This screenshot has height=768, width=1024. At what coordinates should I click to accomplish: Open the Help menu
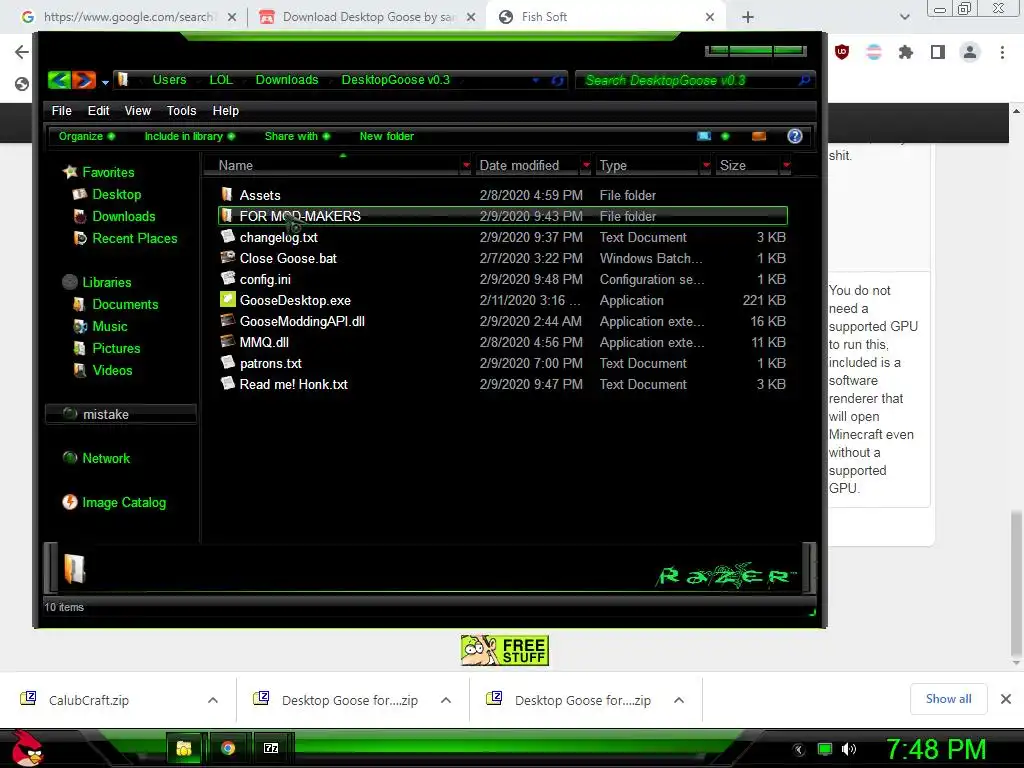coord(225,110)
